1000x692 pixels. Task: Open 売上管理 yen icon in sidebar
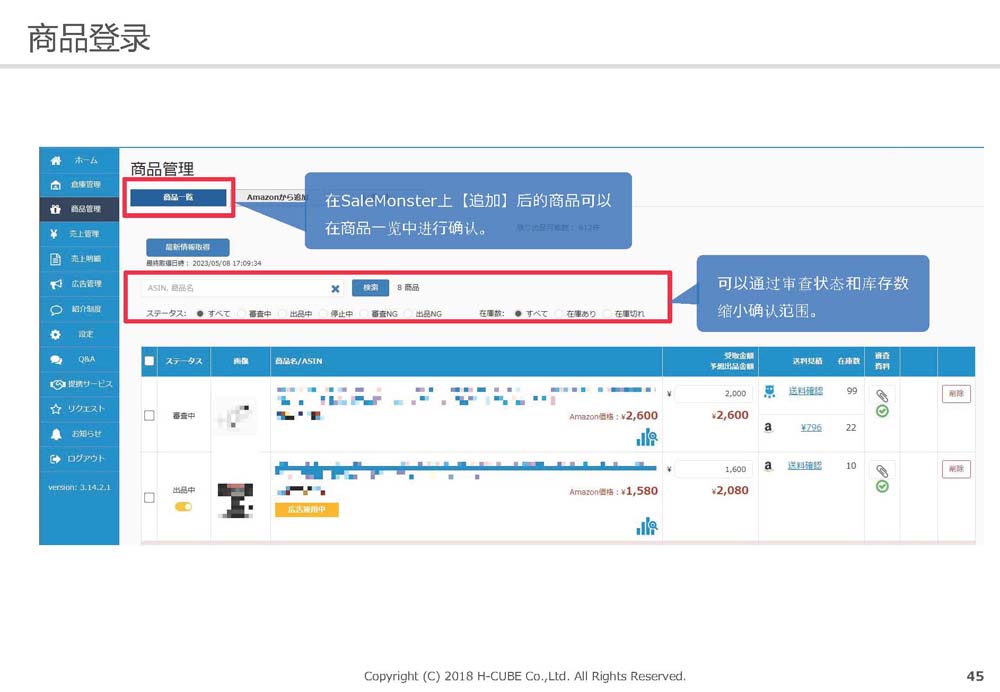(54, 234)
